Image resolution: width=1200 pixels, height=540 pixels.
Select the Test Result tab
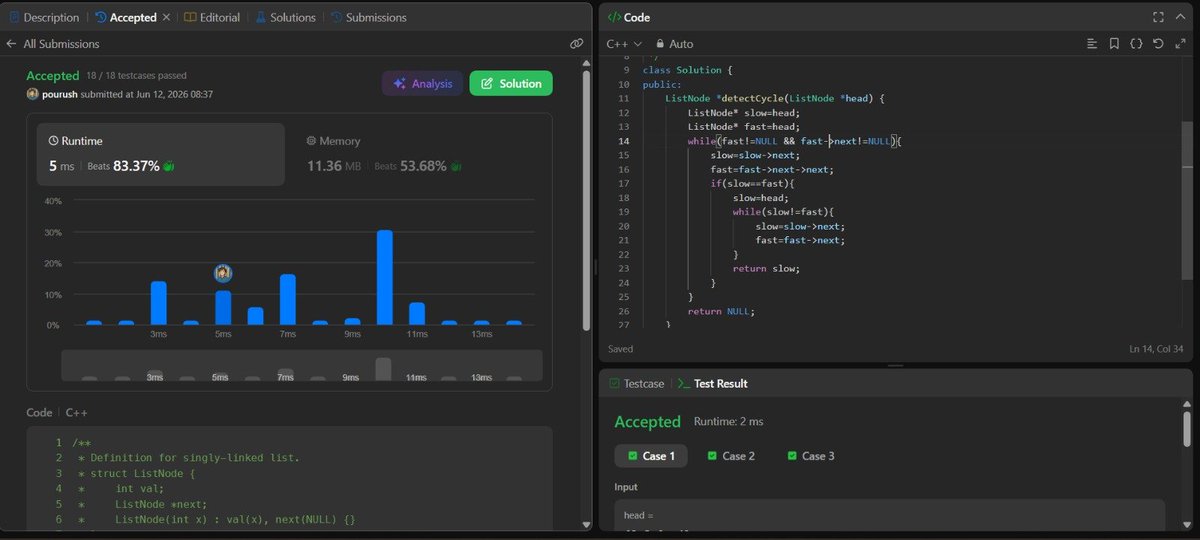tap(713, 383)
